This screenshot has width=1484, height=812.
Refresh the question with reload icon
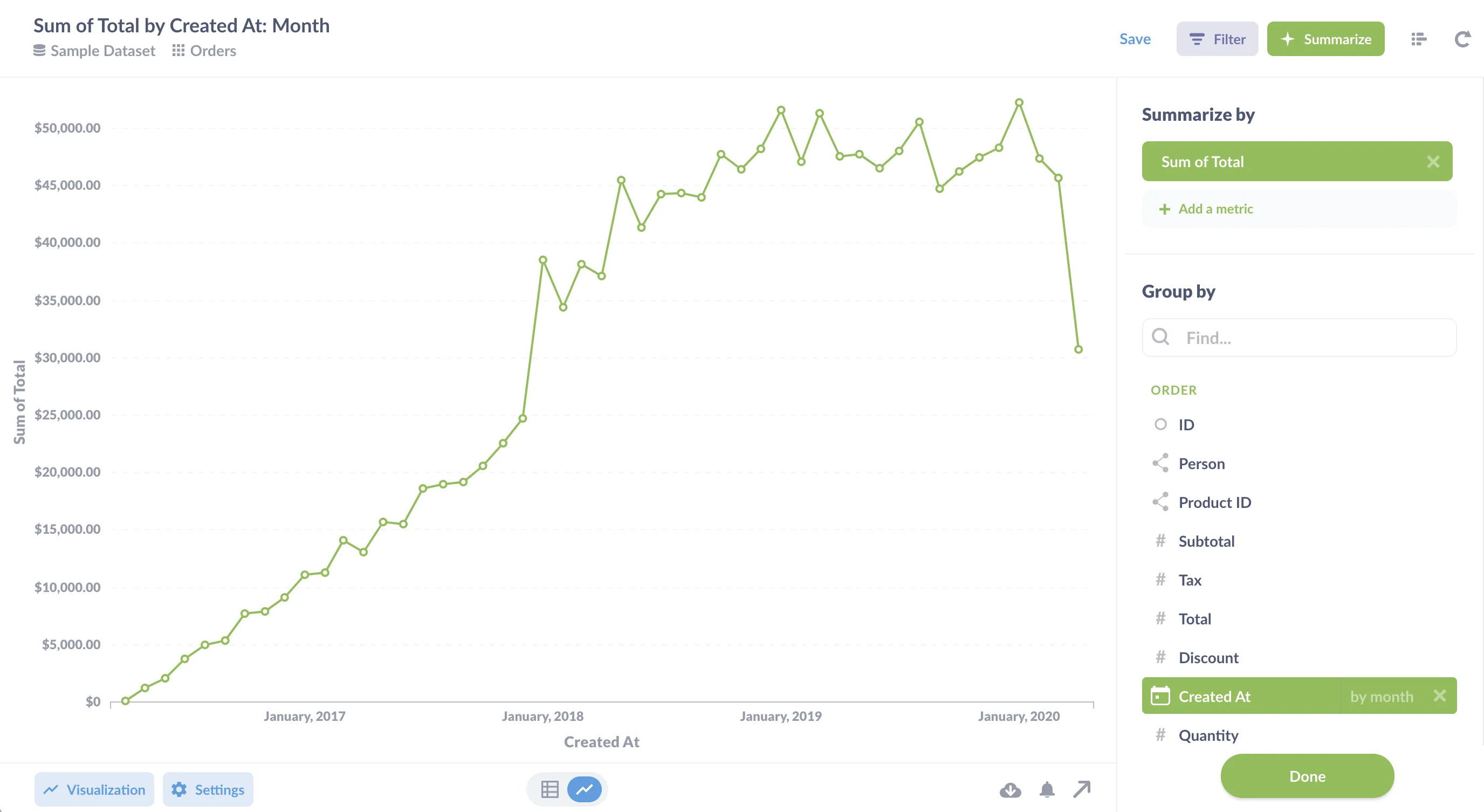coord(1462,39)
